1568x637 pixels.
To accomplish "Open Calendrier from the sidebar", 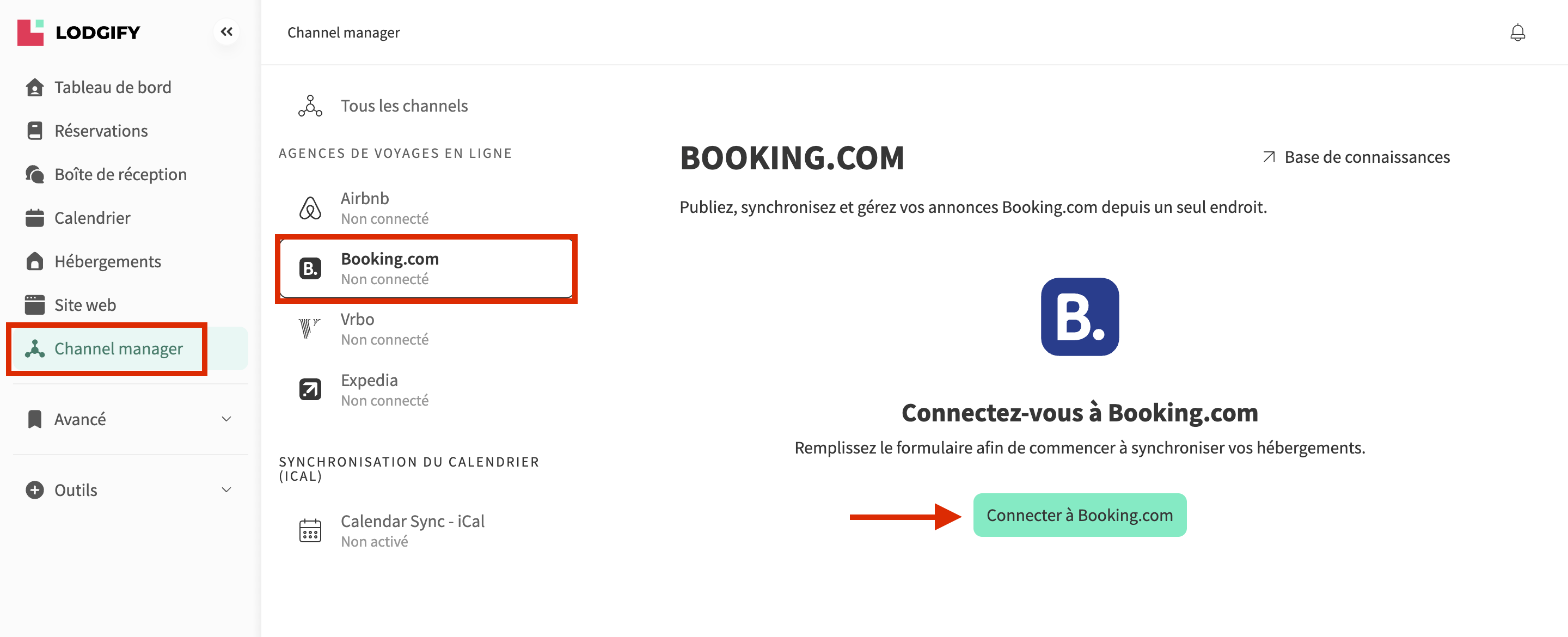I will pos(93,218).
